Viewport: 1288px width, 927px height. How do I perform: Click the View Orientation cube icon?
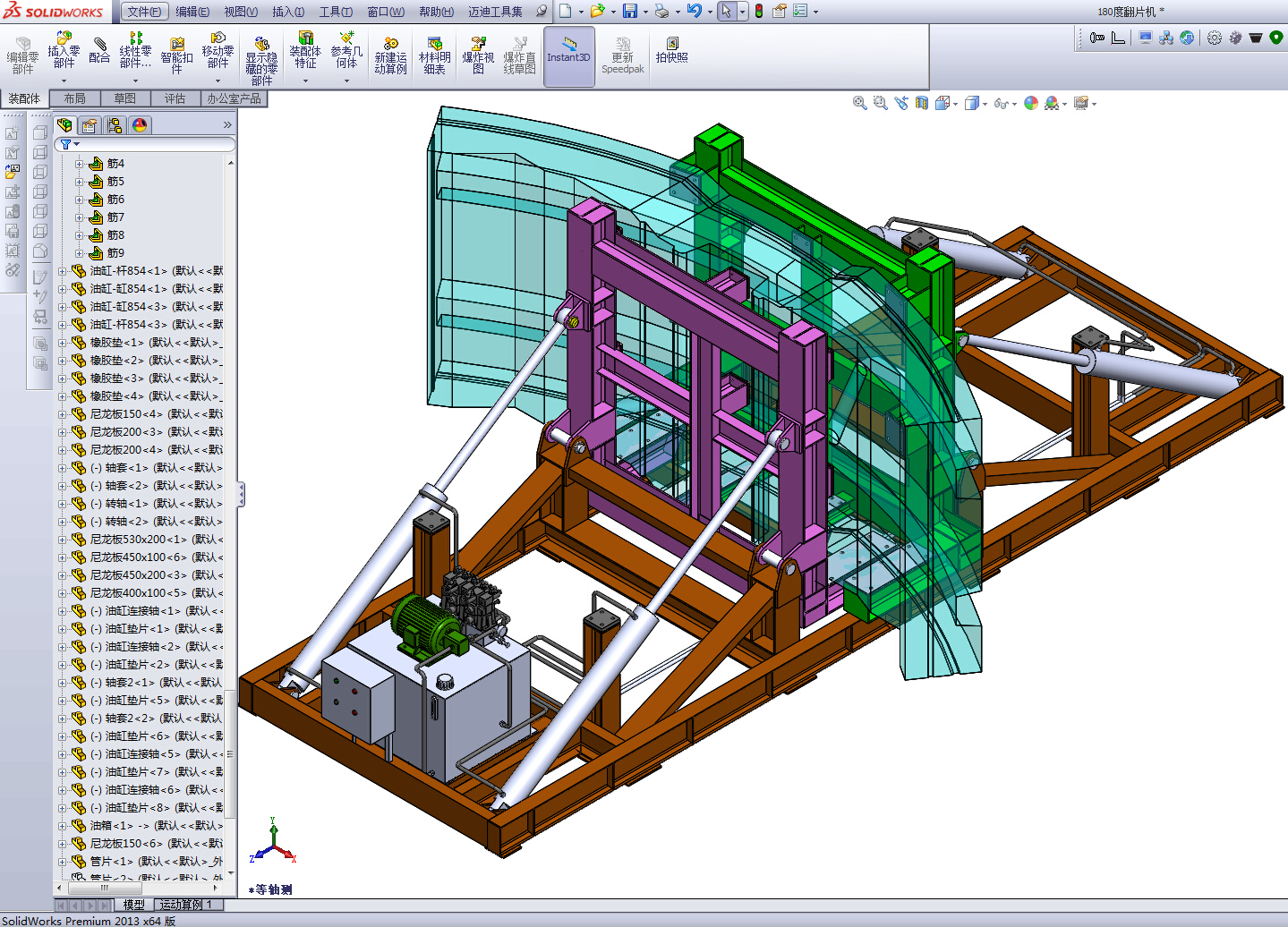coord(942,103)
